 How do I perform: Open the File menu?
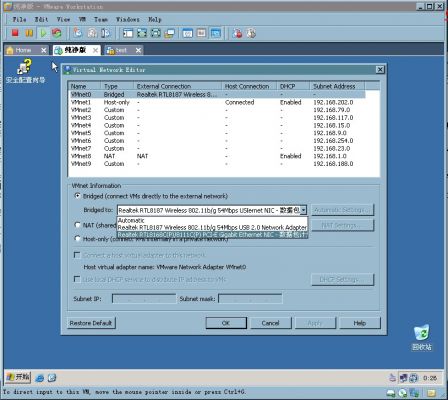19,19
